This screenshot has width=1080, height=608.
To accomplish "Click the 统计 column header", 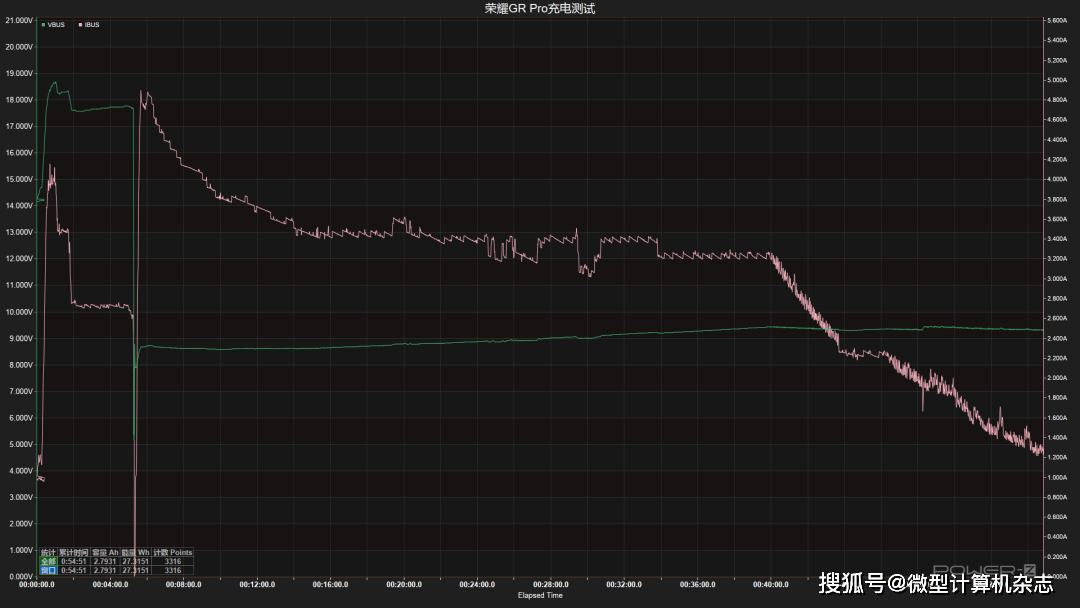I will click(48, 552).
